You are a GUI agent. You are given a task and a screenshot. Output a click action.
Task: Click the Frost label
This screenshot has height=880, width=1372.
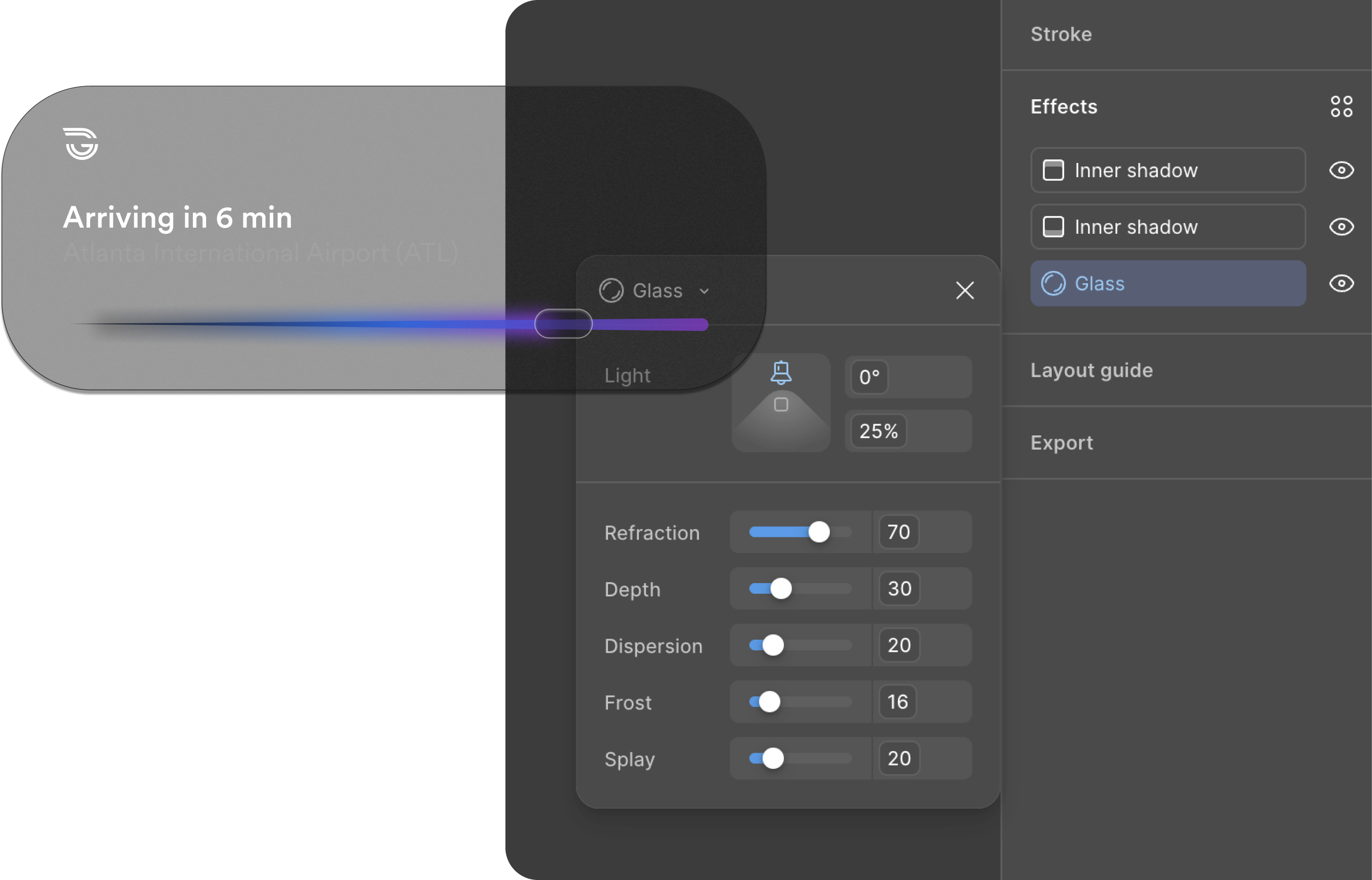(x=628, y=702)
